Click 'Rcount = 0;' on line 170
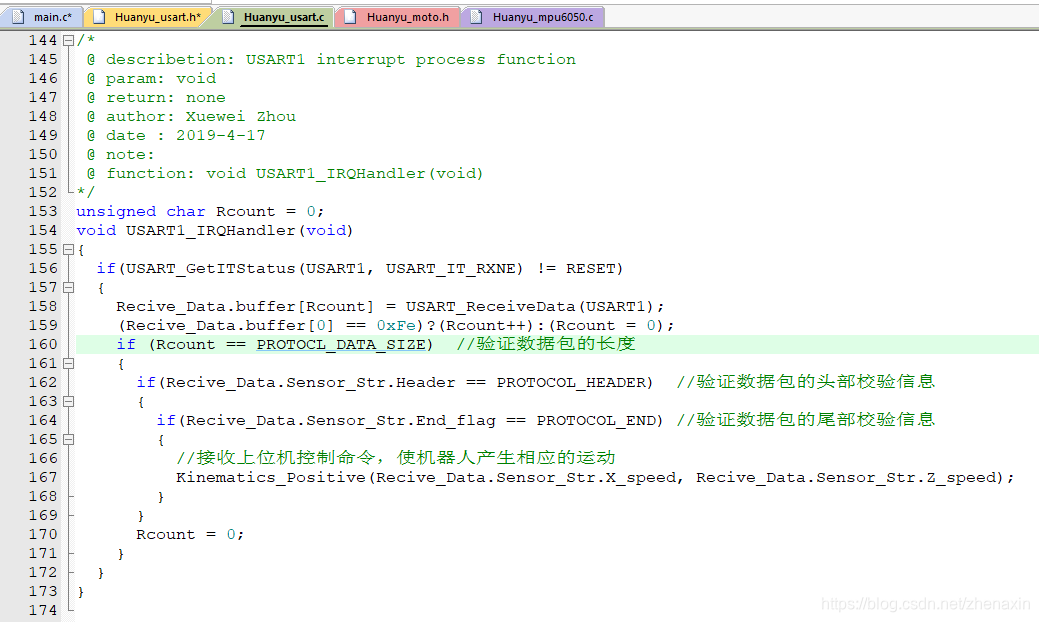 [190, 535]
